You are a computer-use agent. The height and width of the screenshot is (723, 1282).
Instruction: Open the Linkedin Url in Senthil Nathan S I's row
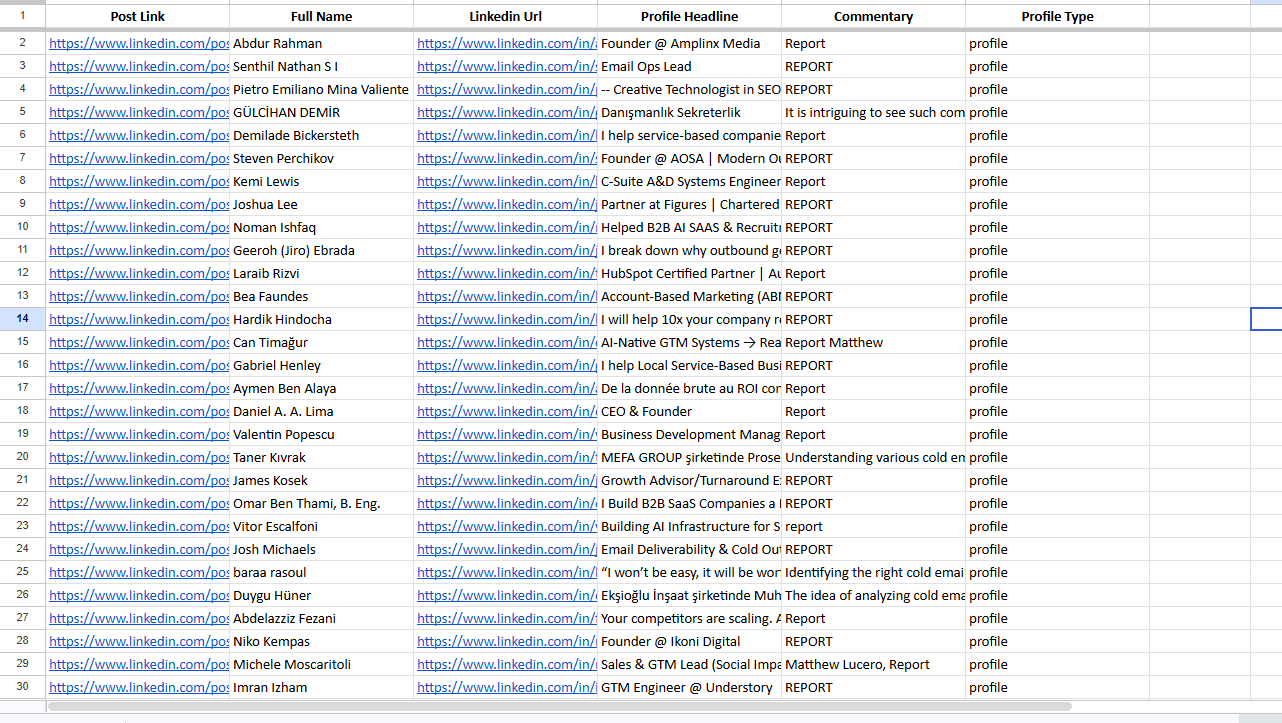[507, 66]
